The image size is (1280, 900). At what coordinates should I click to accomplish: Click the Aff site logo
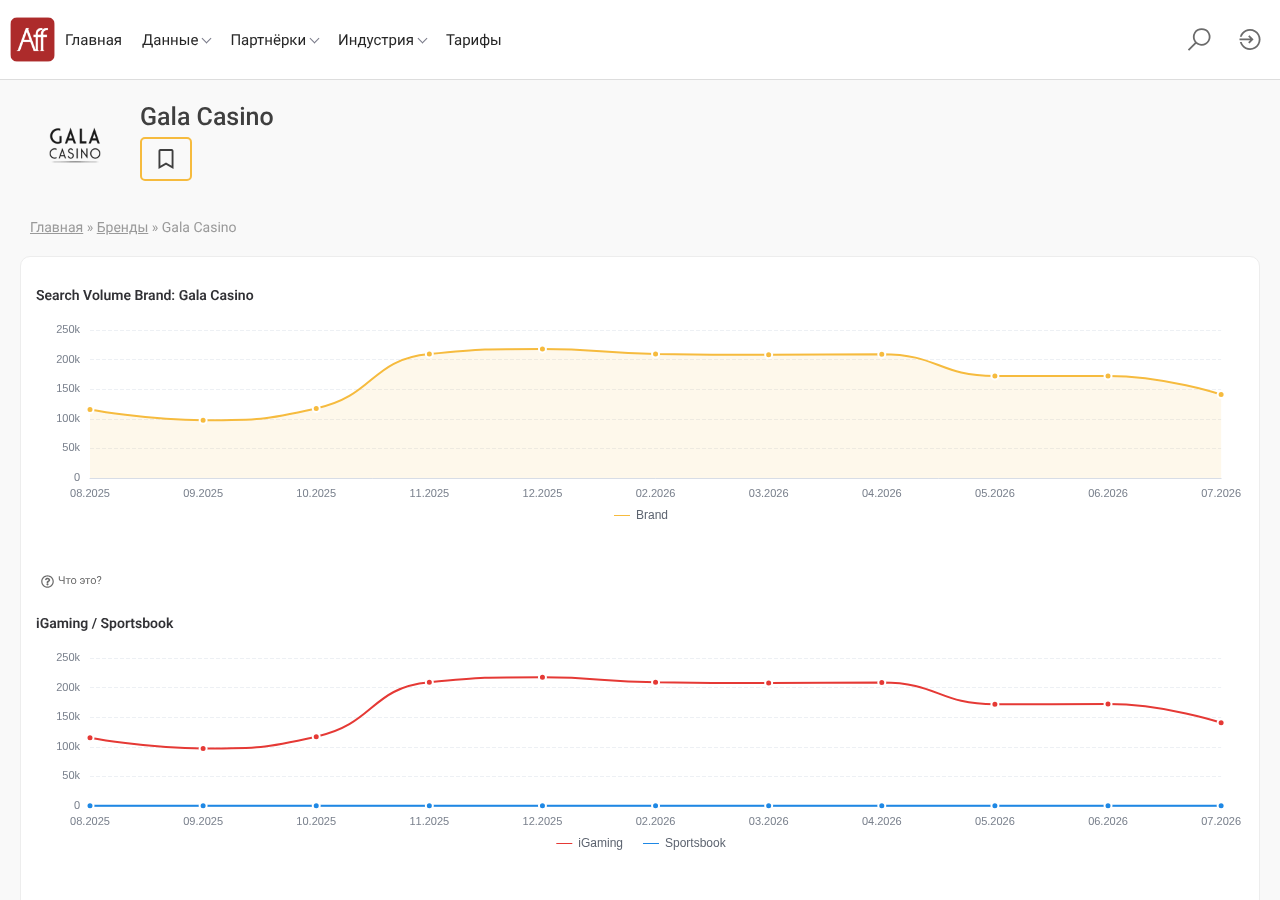coord(32,40)
